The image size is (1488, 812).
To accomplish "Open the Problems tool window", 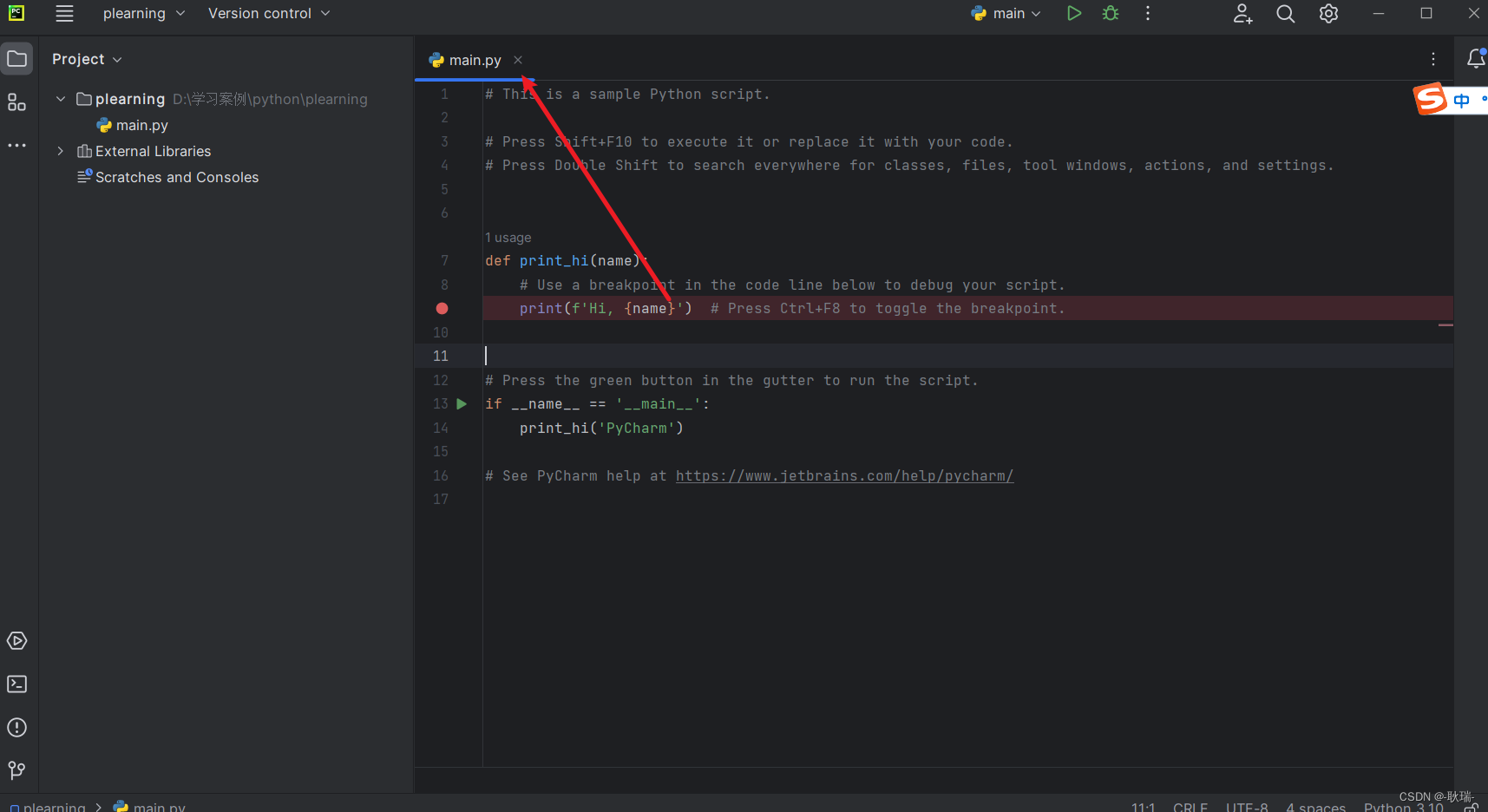I will [16, 728].
